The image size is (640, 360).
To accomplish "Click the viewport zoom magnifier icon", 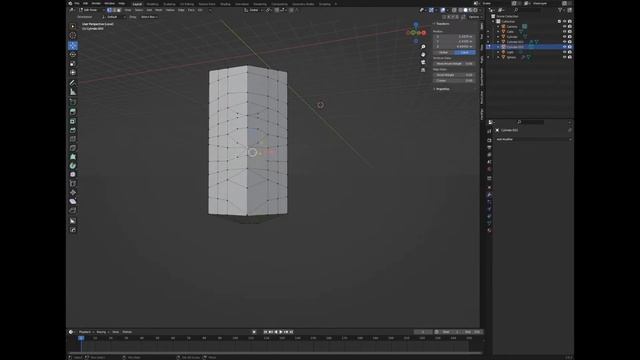I will tap(423, 47).
